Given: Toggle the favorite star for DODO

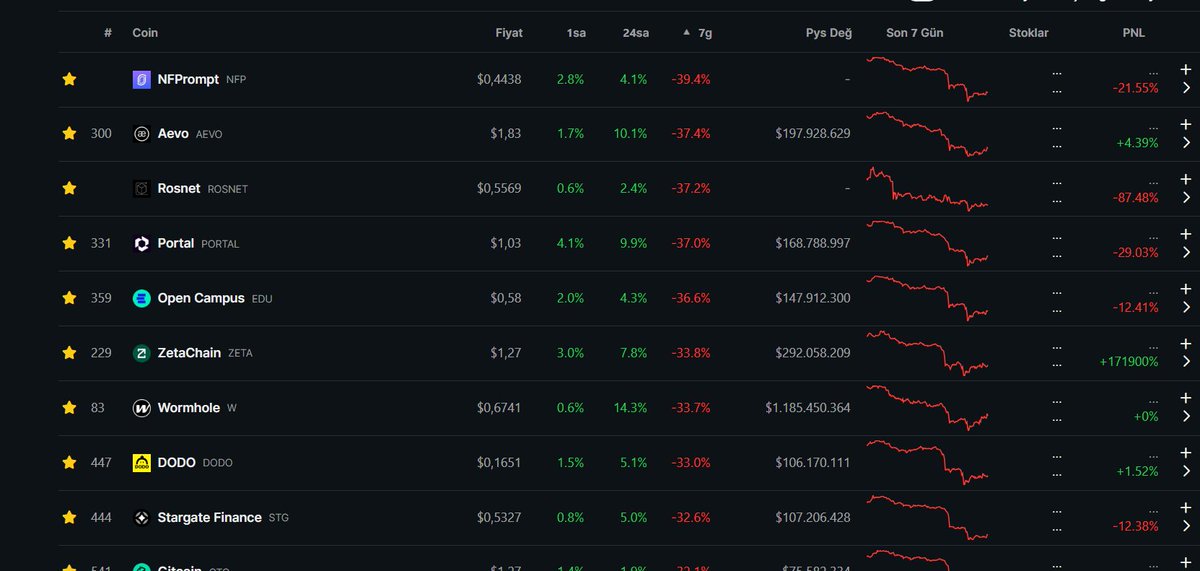Looking at the screenshot, I should (69, 462).
